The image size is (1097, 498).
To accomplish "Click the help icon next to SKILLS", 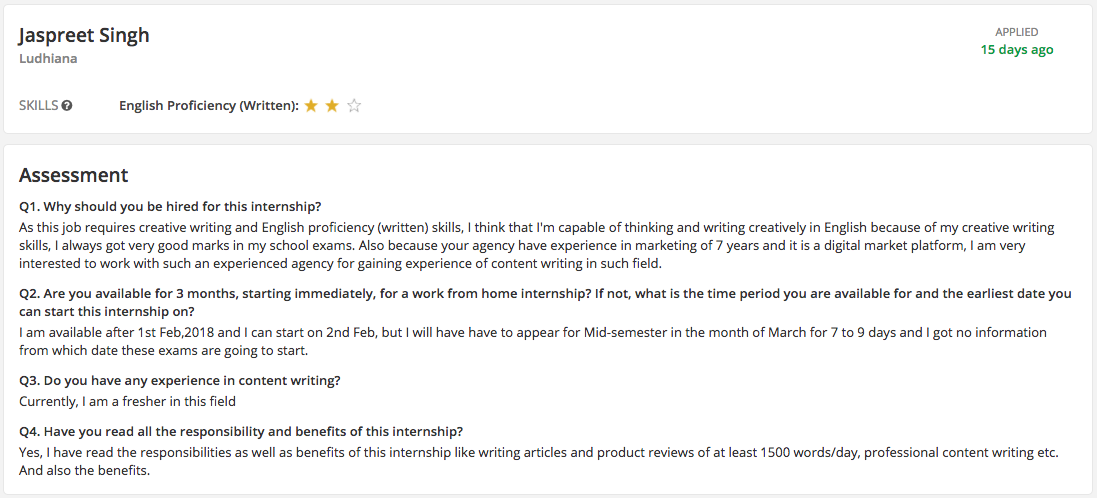I will click(x=67, y=106).
